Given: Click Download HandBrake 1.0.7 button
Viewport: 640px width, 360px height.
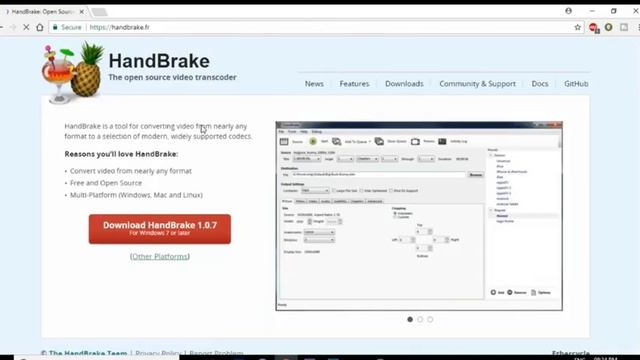Looking at the screenshot, I should tap(160, 229).
